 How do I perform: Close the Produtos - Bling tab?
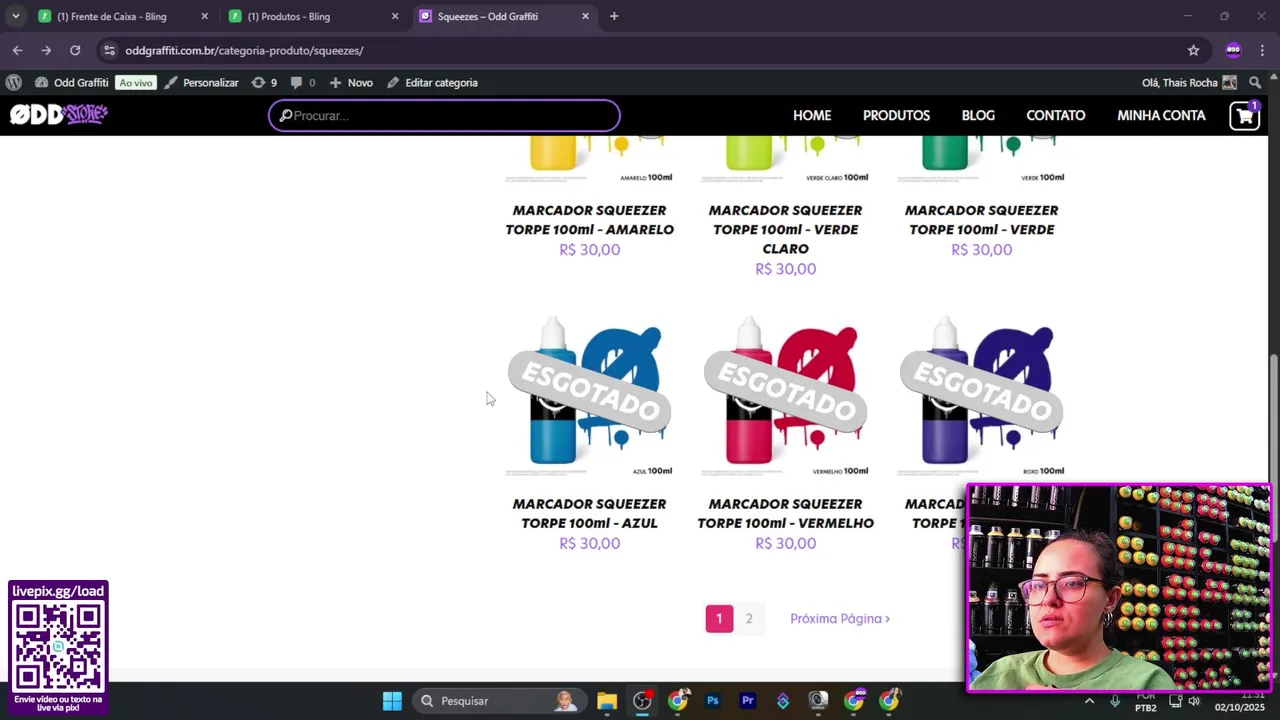coord(395,16)
